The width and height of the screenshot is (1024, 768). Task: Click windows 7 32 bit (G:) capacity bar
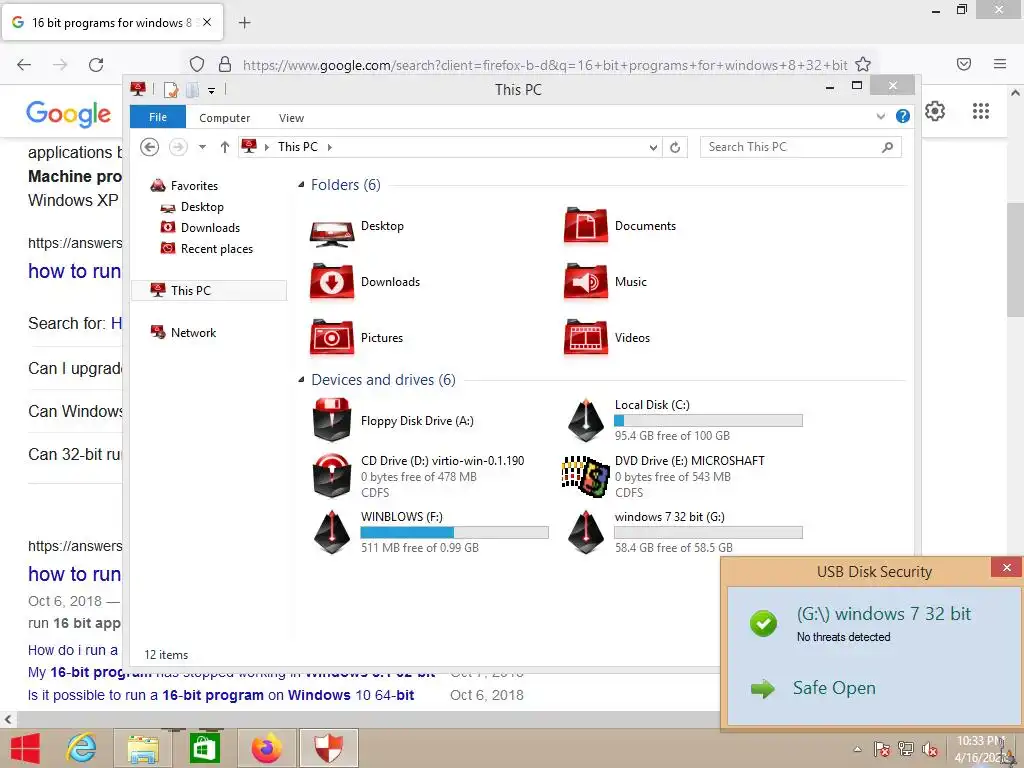pos(708,533)
